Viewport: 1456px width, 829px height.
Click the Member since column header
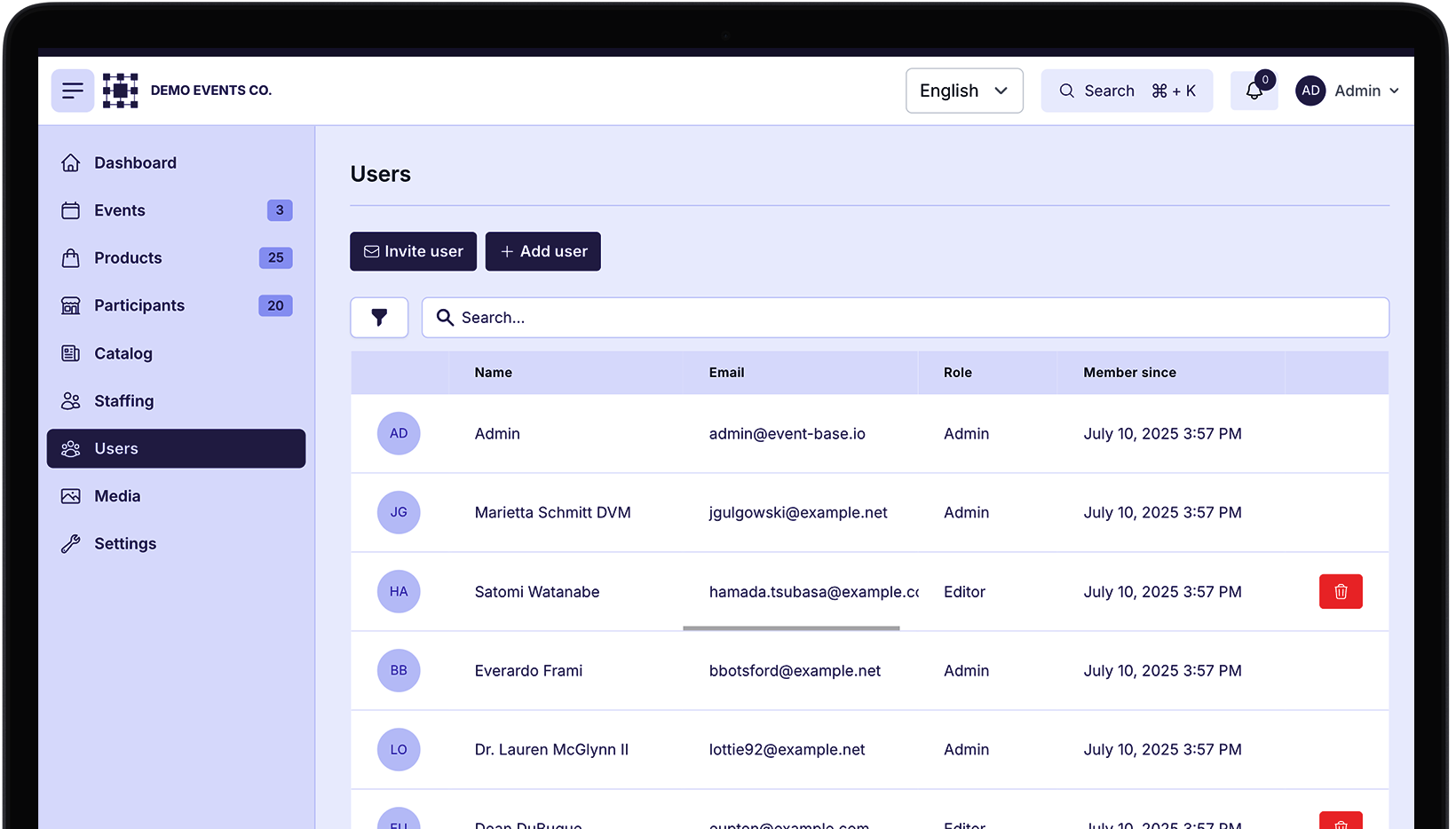coord(1129,373)
